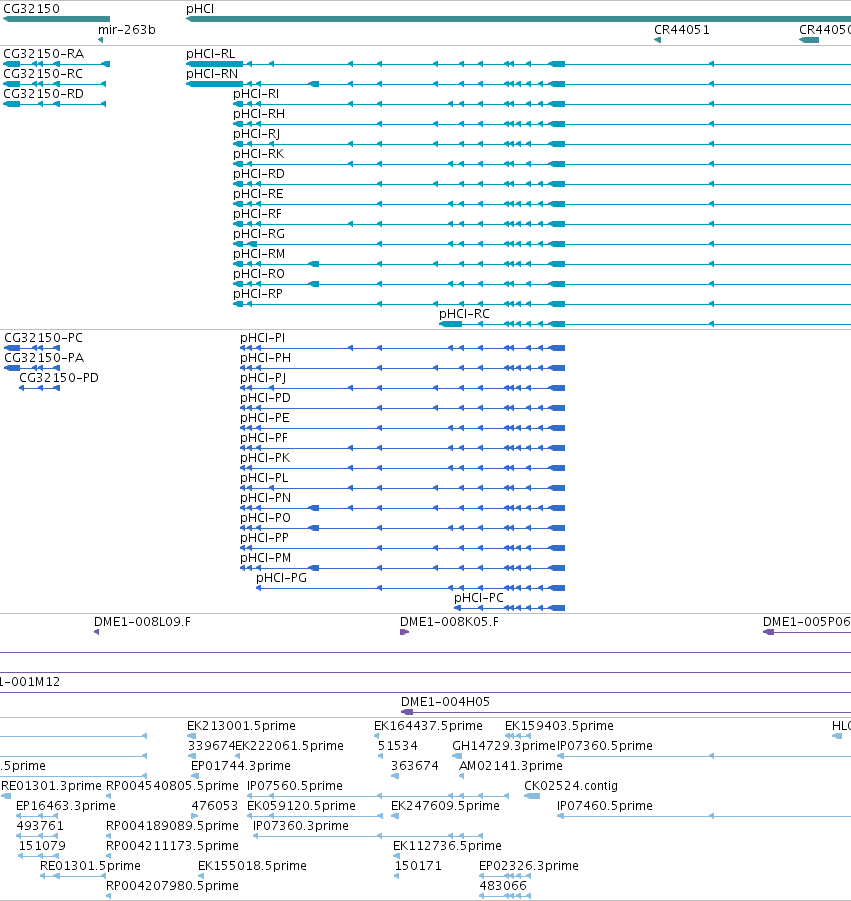
Task: Select transcript pHCl-RL
Action: coord(211,54)
